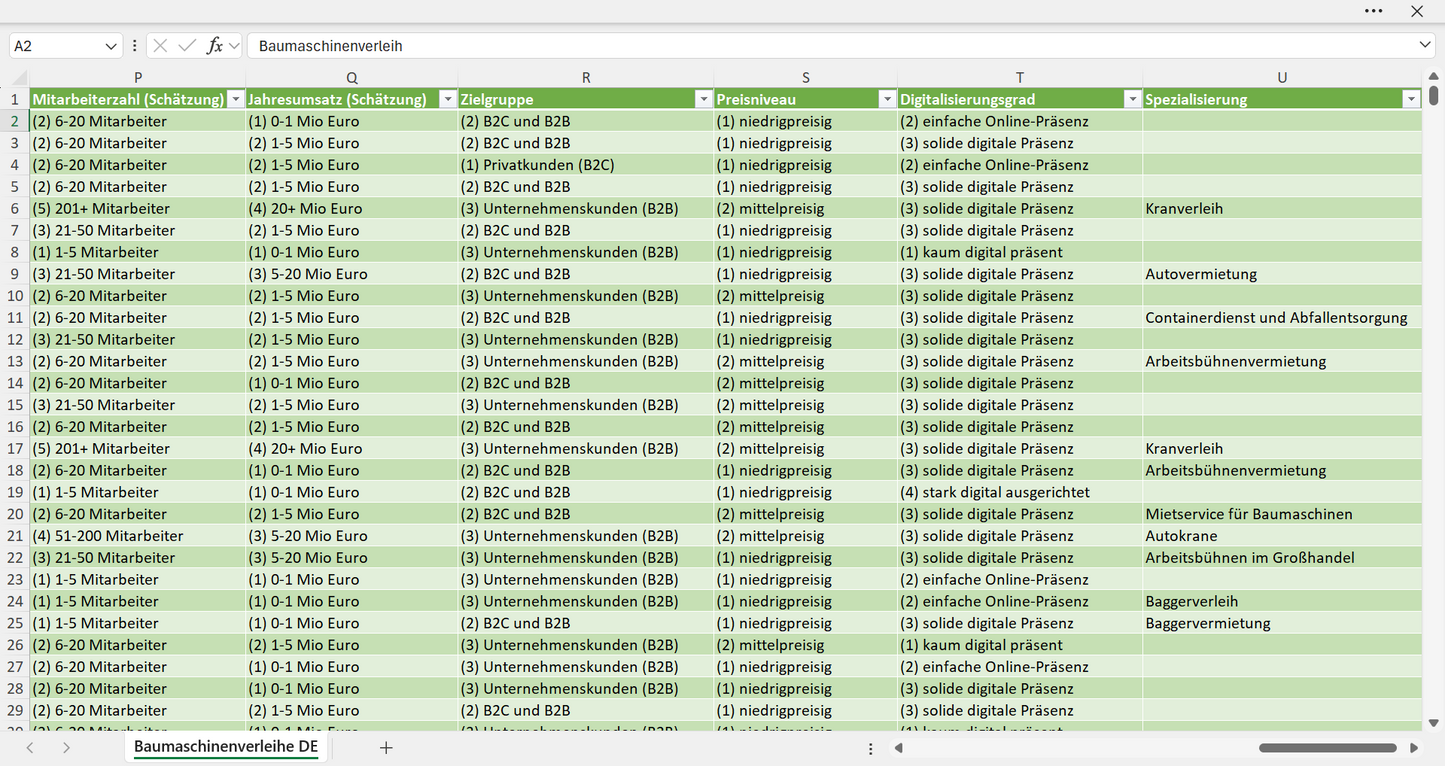Select the Kranverleih cell in row 17
Viewport: 1445px width, 766px height.
point(1282,448)
